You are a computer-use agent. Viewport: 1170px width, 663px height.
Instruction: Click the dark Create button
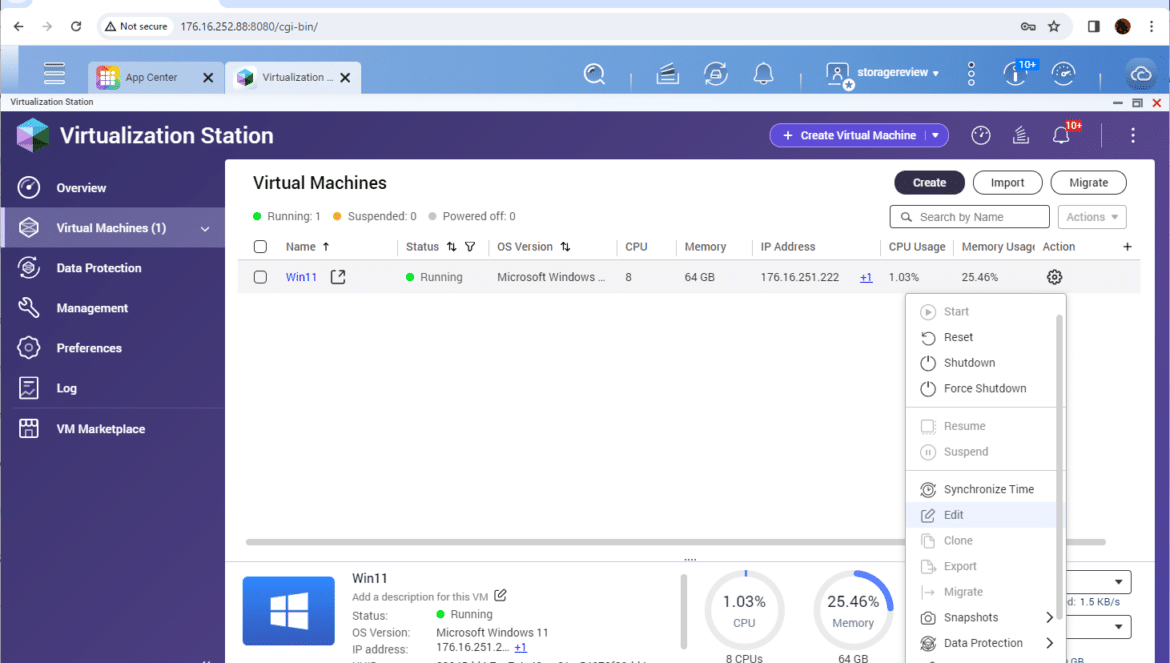coord(929,183)
